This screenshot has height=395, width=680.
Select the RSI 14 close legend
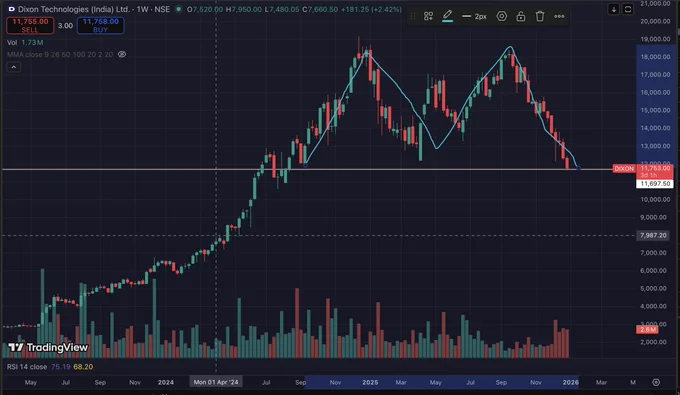tap(27, 367)
